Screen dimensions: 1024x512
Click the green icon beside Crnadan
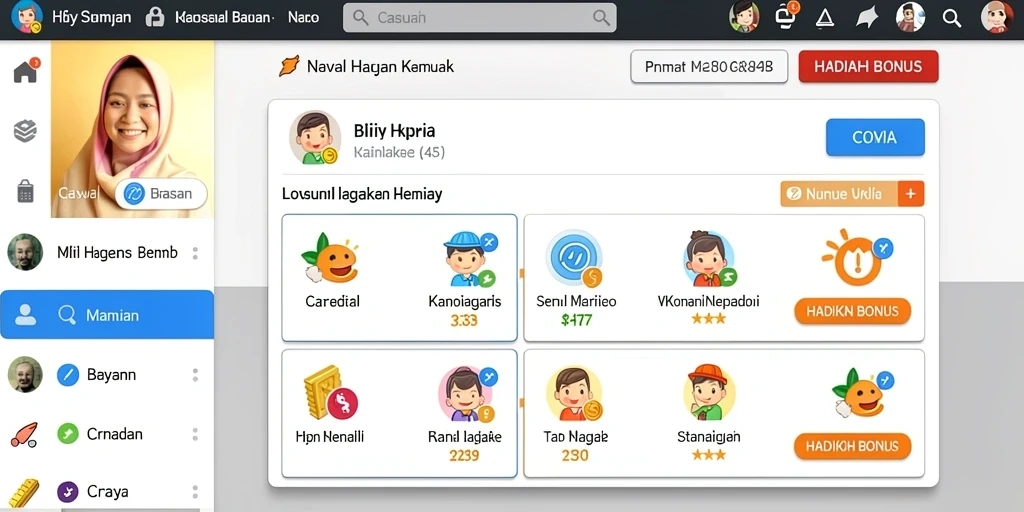click(x=68, y=434)
